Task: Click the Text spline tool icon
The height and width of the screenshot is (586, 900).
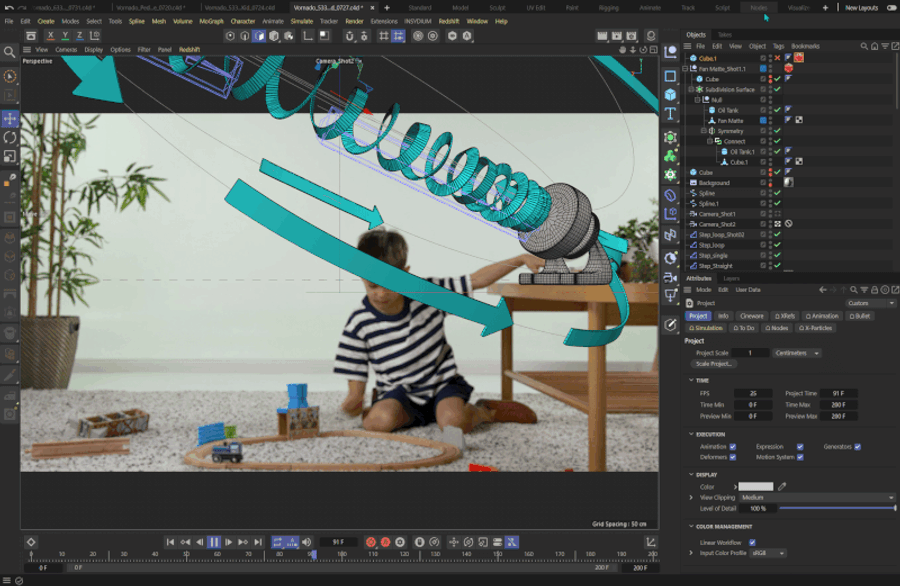Action: pyautogui.click(x=670, y=114)
